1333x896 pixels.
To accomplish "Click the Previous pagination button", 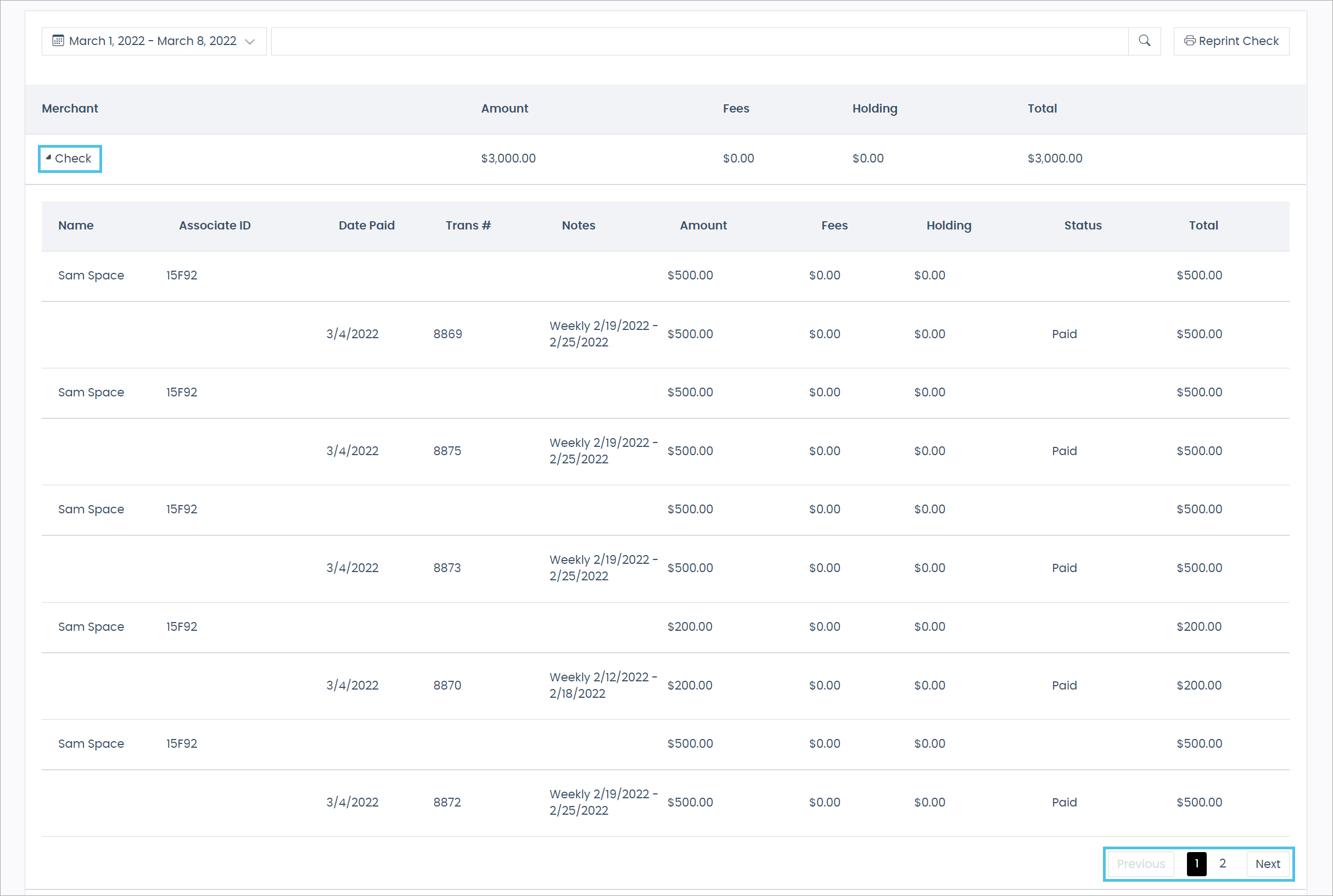I will pos(1140,864).
